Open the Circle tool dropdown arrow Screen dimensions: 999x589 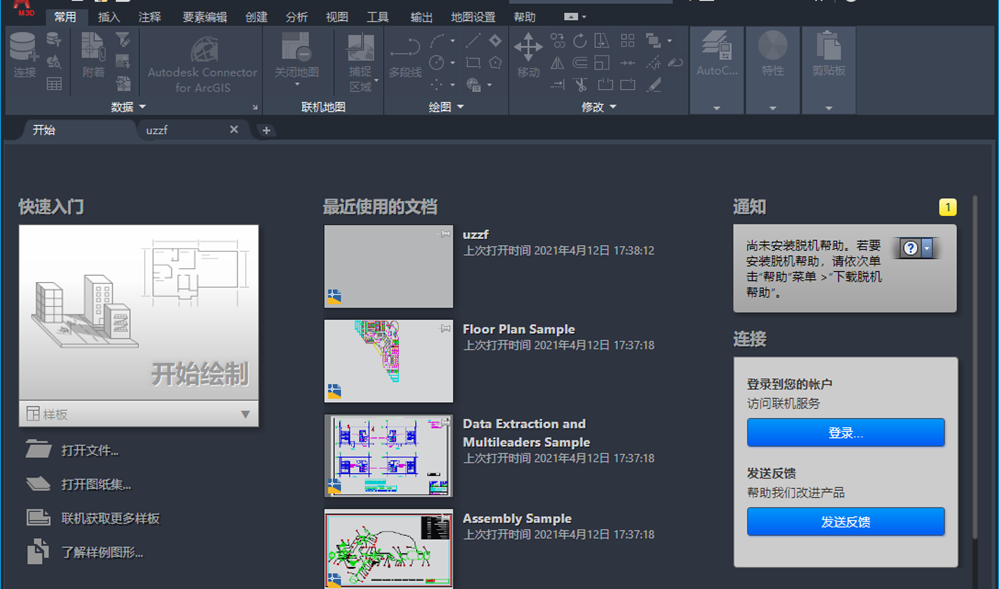452,62
